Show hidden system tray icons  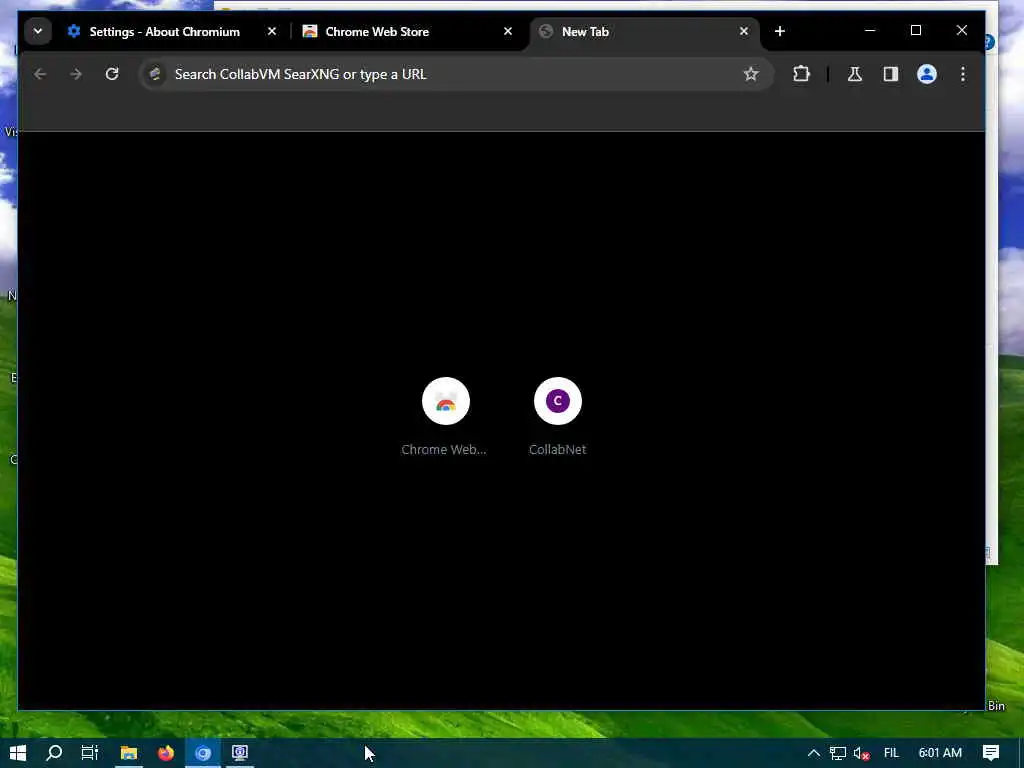point(814,753)
